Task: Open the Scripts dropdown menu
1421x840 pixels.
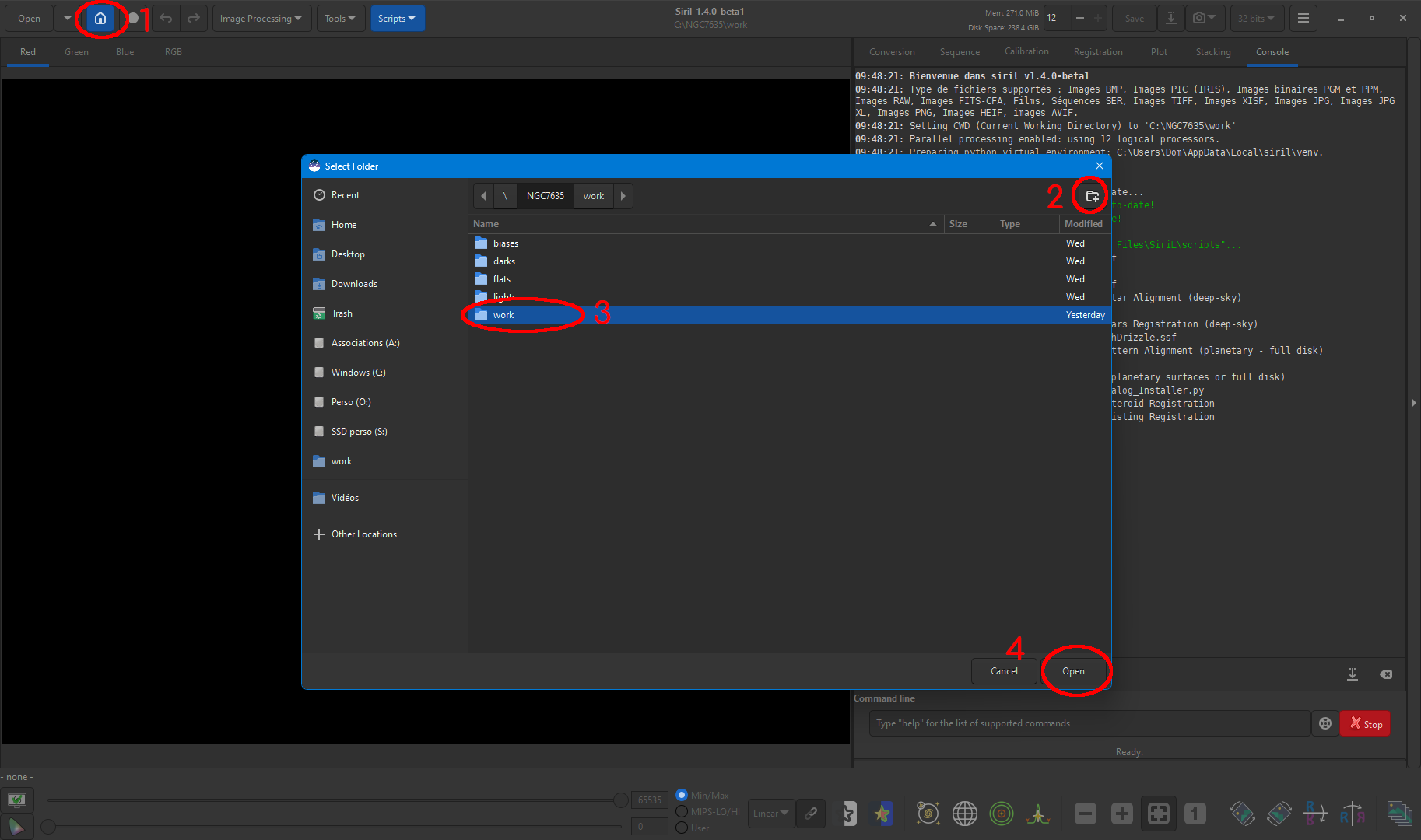Action: (397, 18)
